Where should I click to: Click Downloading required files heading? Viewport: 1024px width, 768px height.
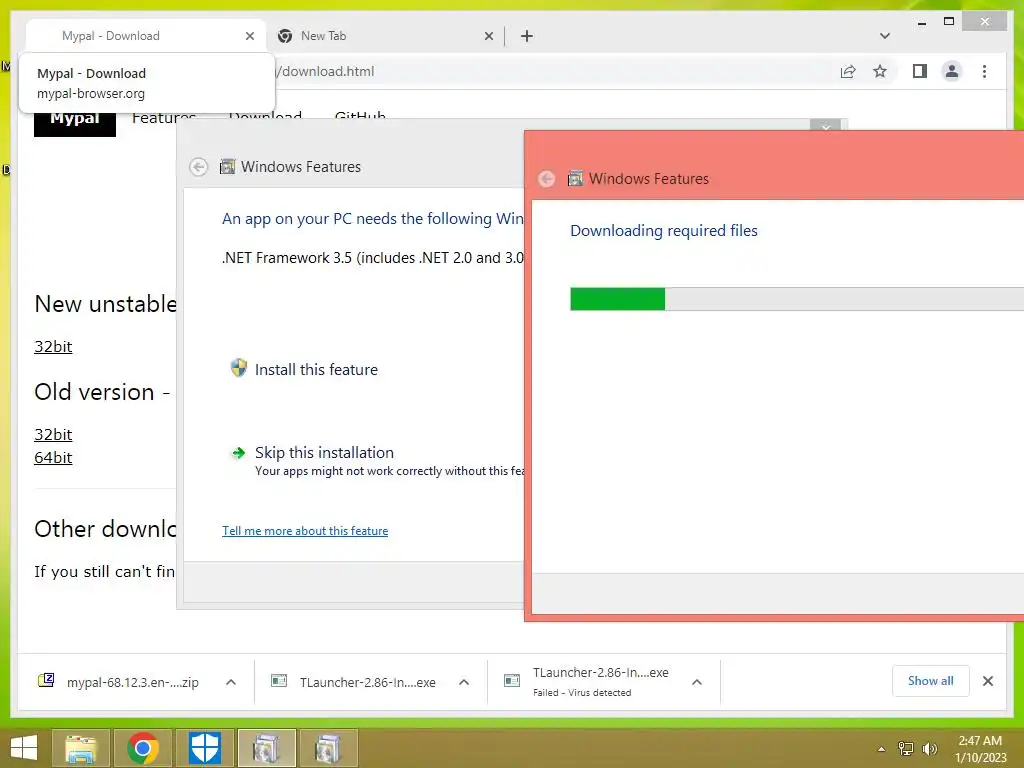[664, 231]
